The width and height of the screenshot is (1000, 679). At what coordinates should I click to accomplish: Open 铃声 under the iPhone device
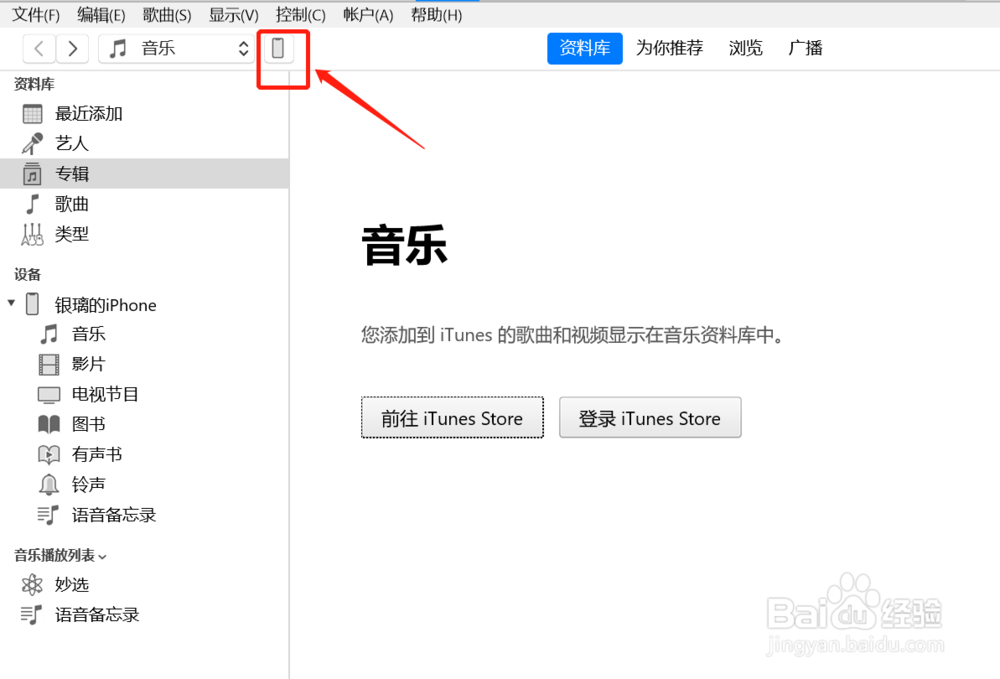89,485
